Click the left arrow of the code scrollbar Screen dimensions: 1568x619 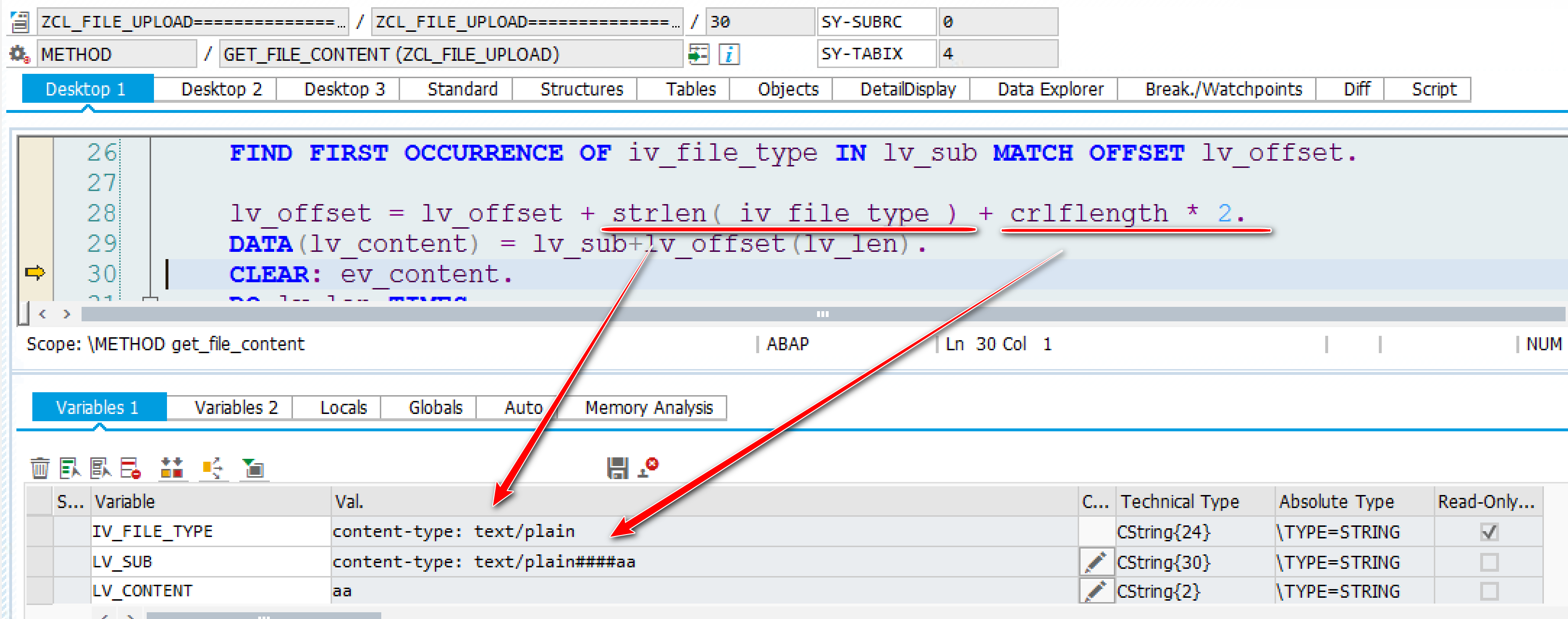tap(42, 314)
